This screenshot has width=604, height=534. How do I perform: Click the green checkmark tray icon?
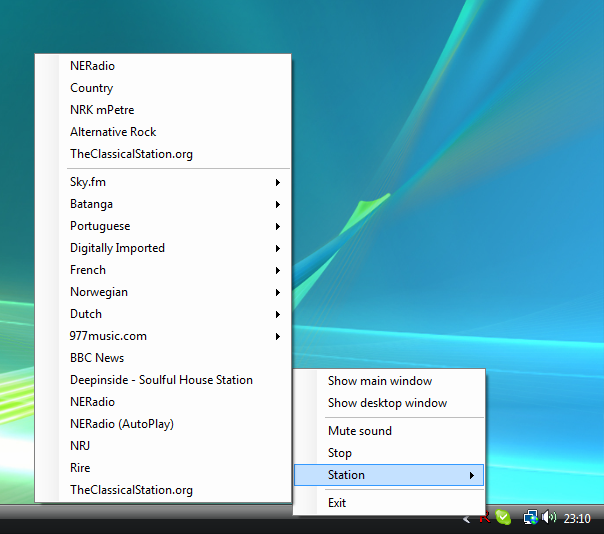[503, 517]
